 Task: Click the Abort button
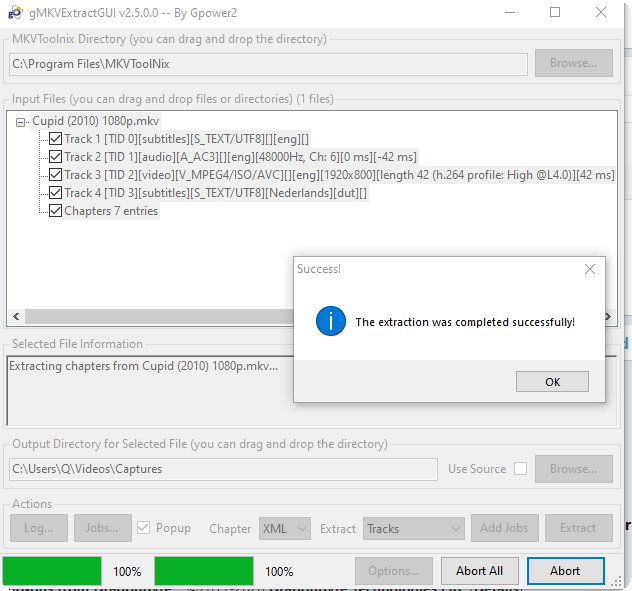(x=564, y=571)
